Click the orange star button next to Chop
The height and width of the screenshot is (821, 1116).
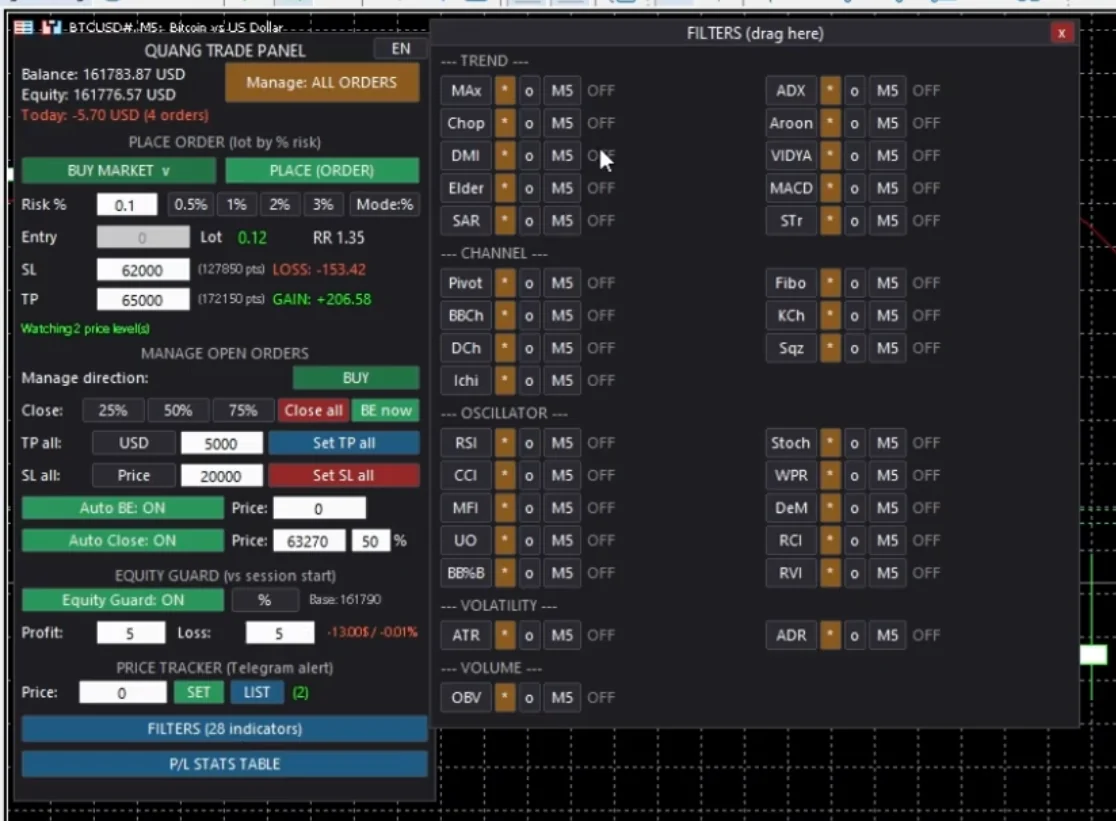pyautogui.click(x=505, y=123)
